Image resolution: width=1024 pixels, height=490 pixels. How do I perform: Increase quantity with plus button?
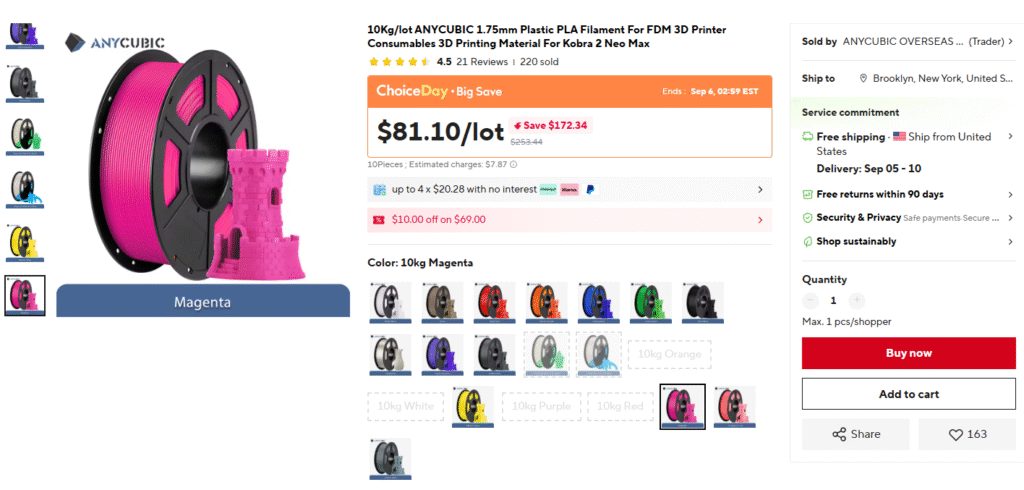[x=857, y=301]
